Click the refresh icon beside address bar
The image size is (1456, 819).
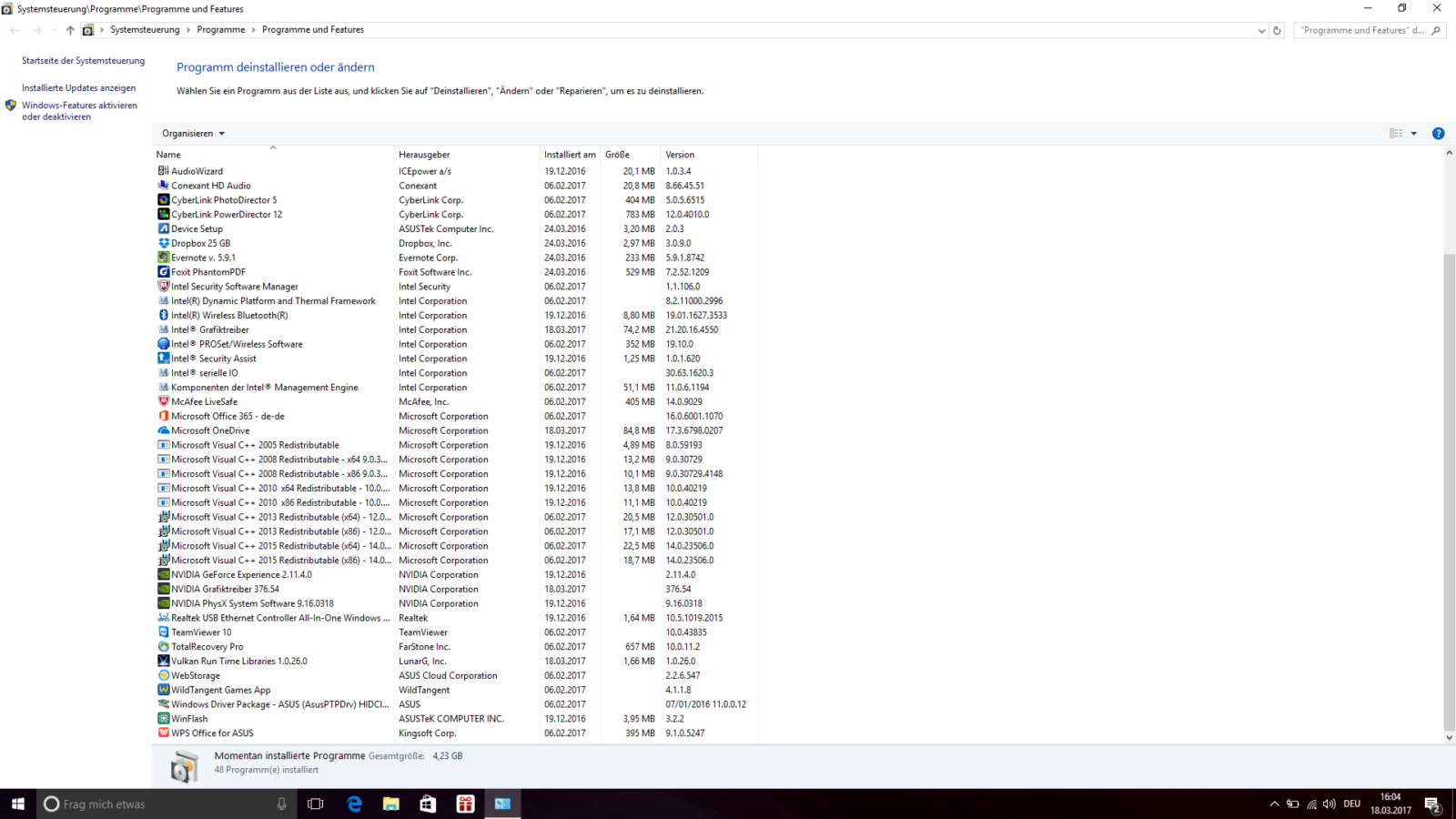pyautogui.click(x=1277, y=30)
